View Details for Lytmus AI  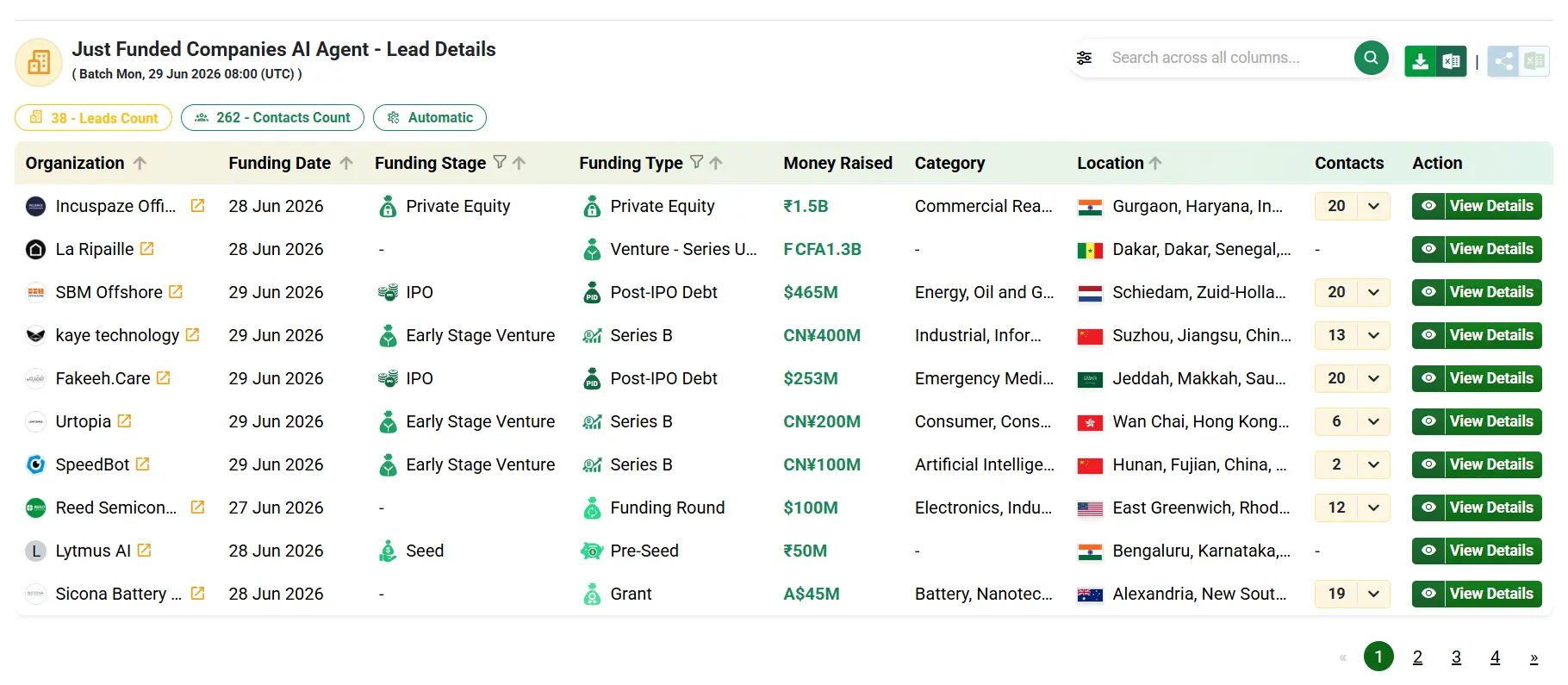click(x=1477, y=551)
